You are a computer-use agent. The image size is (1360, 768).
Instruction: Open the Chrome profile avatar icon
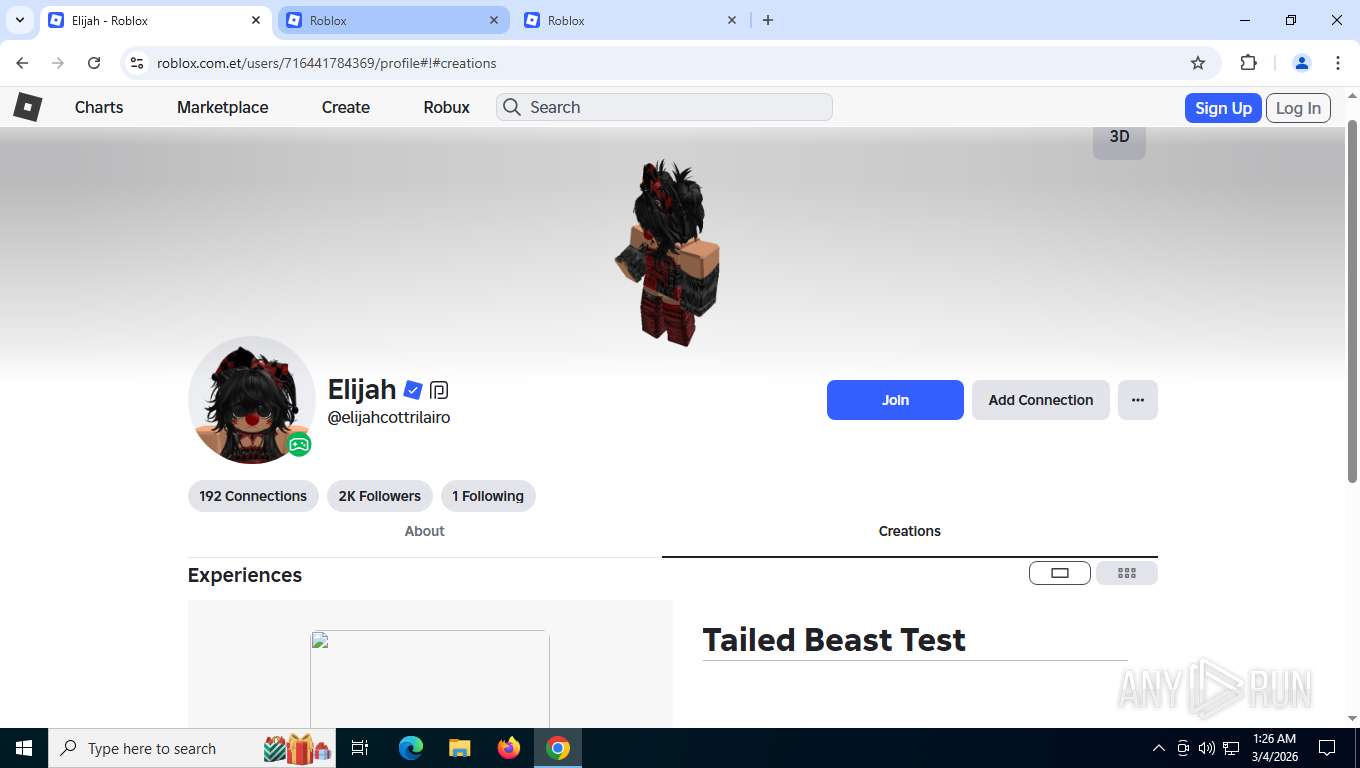tap(1302, 63)
